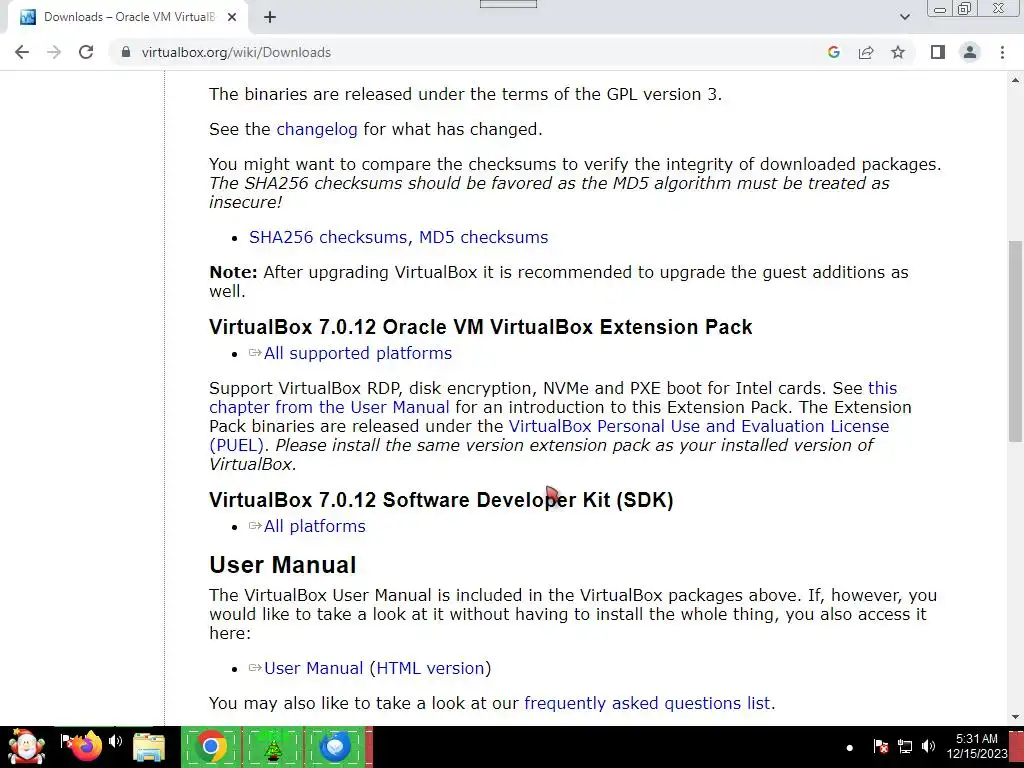Open Chrome's three-dot menu

point(1002,52)
